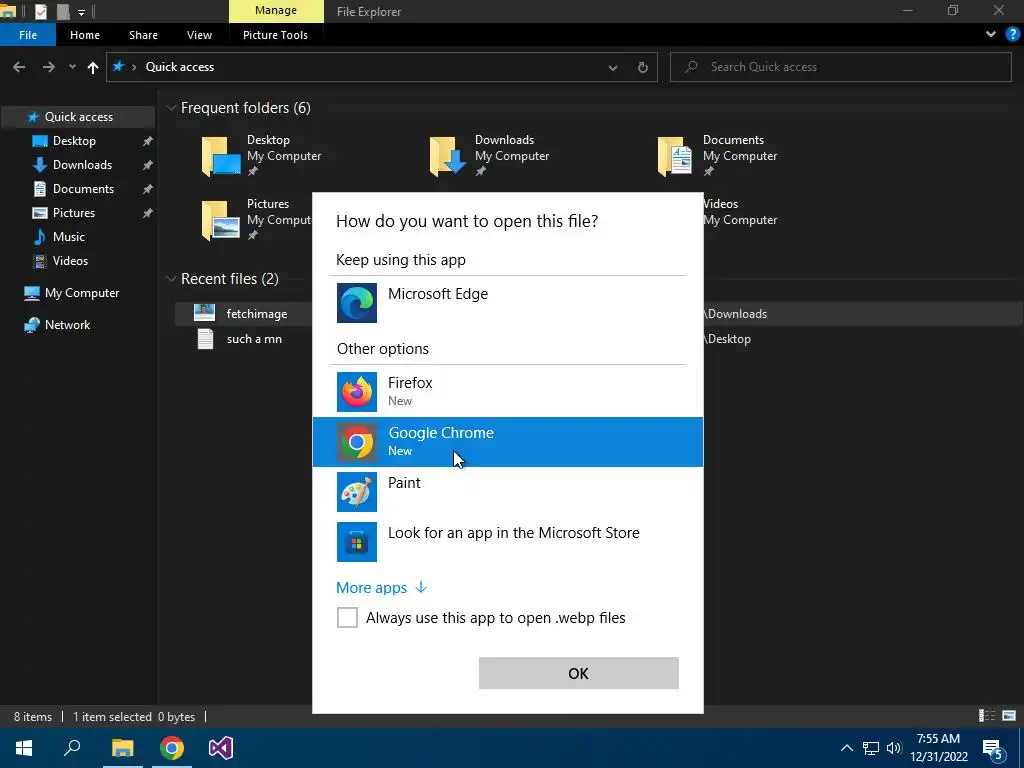
Task: Open the Picture Tools tab
Action: pyautogui.click(x=275, y=35)
